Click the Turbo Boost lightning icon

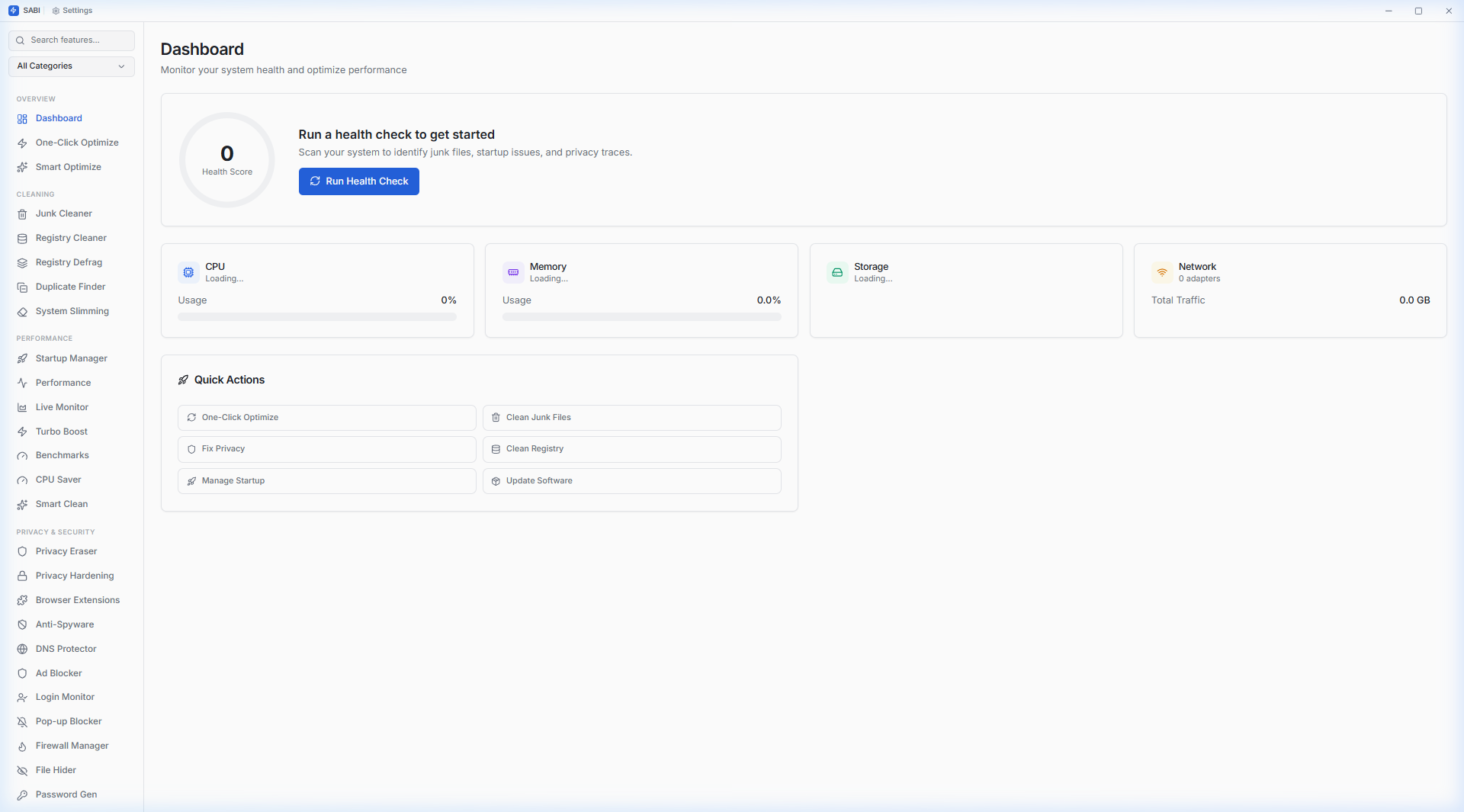coord(22,432)
